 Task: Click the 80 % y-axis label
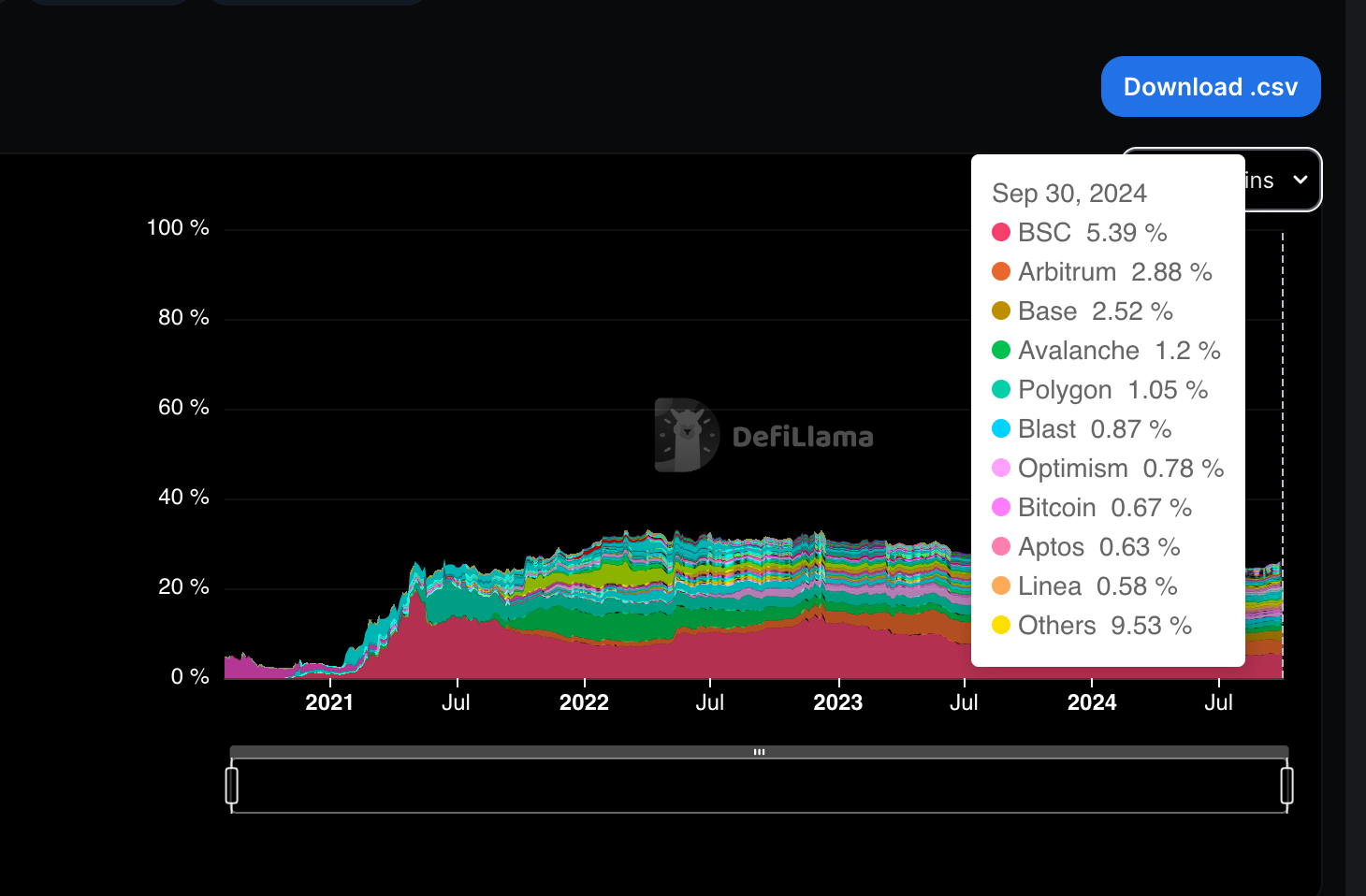(x=183, y=318)
